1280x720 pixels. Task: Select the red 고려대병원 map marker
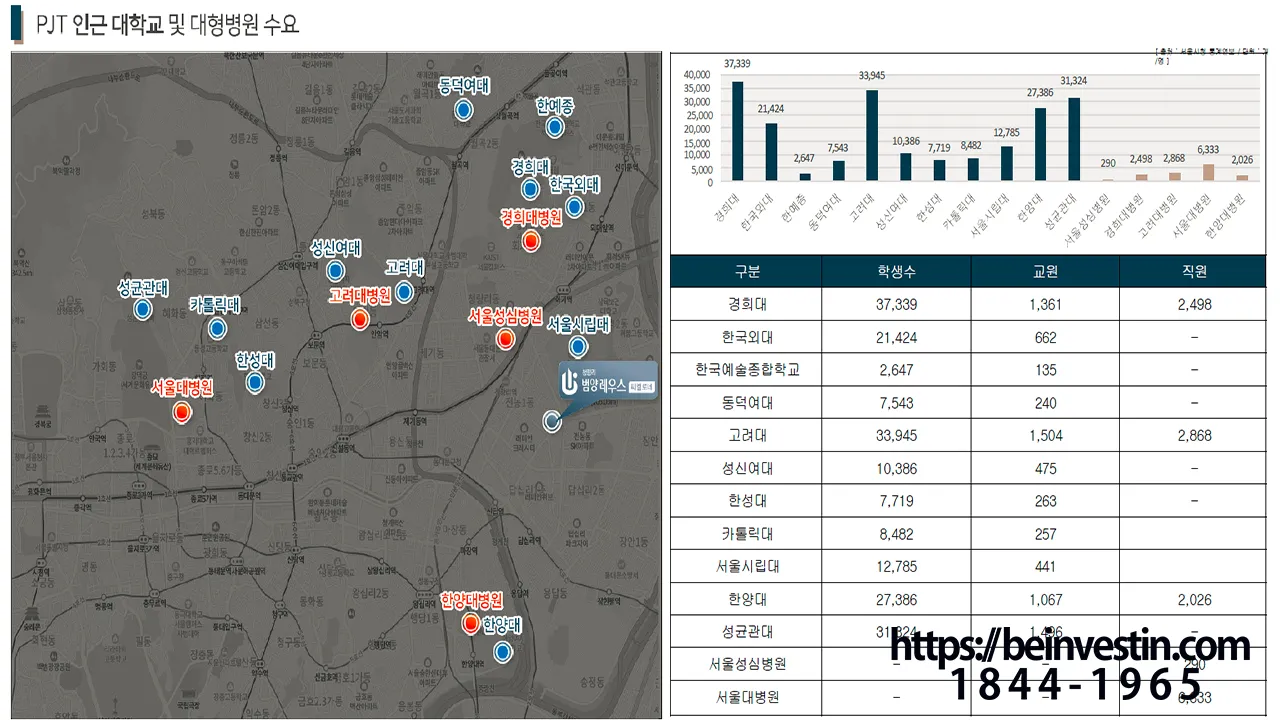[360, 319]
